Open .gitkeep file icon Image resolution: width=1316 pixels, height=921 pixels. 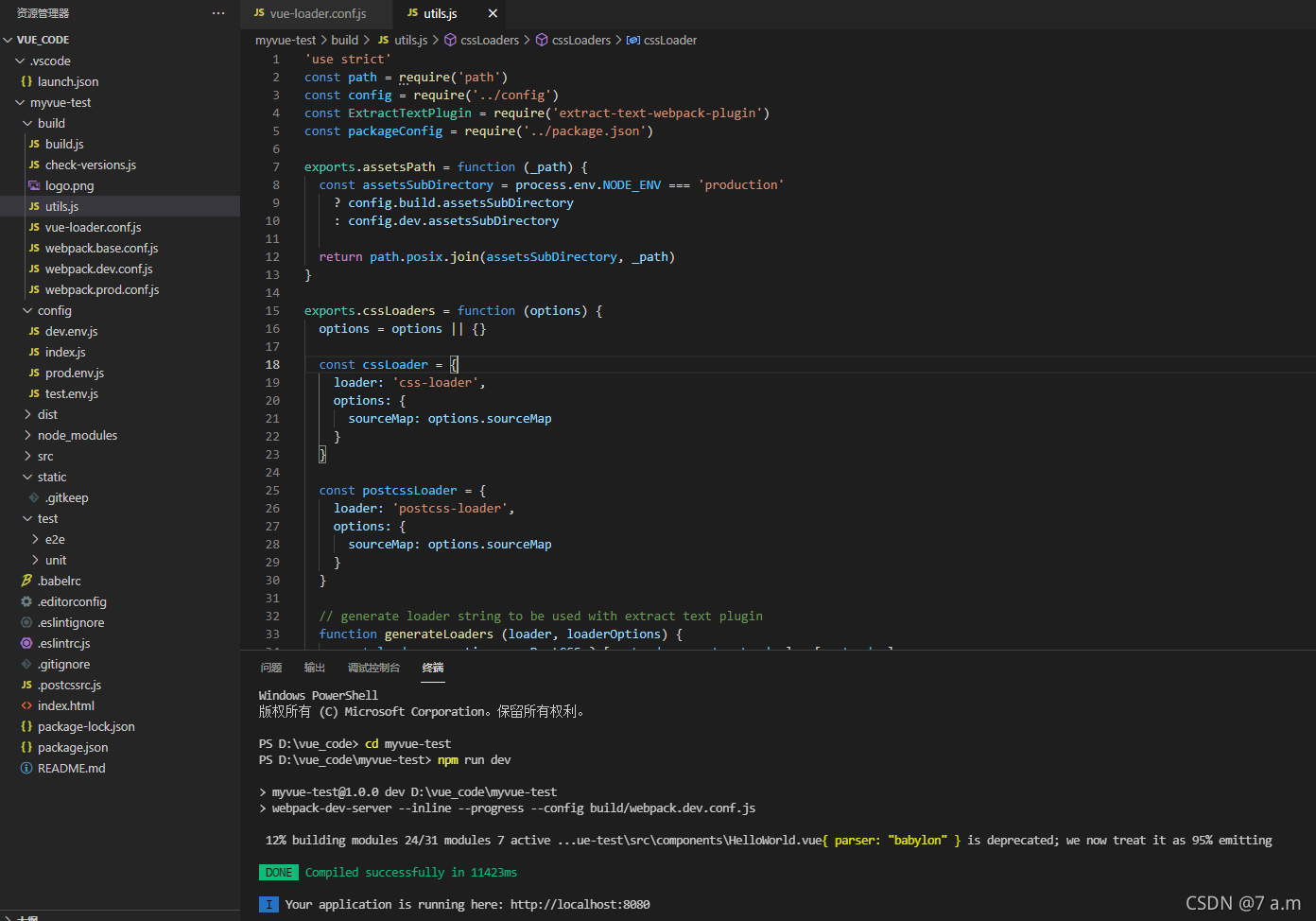click(34, 497)
